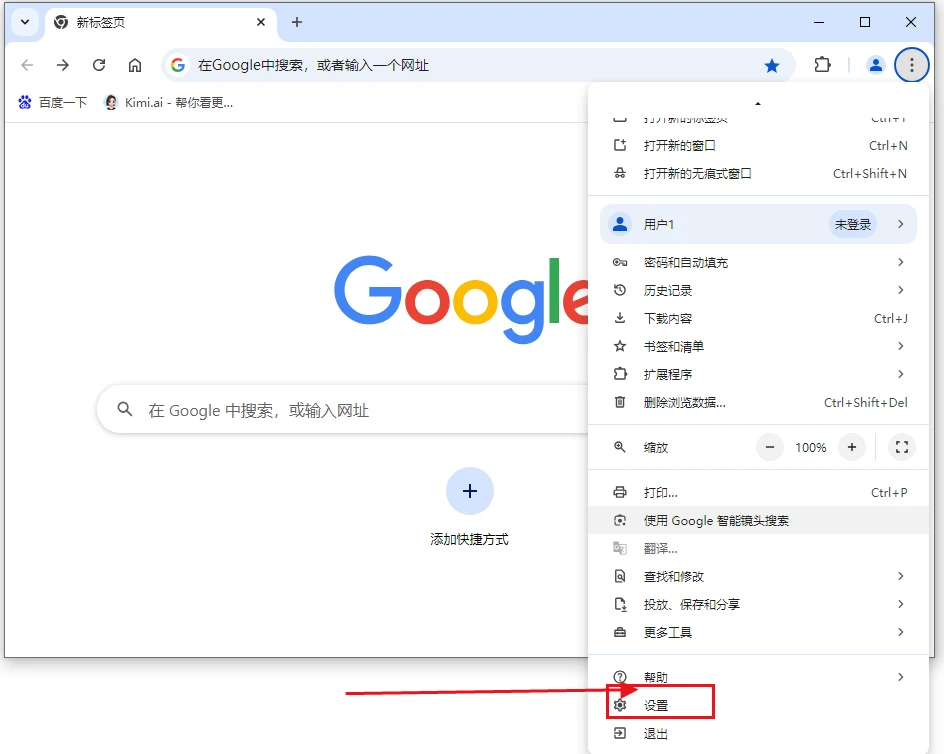Expand the 扩展程序 submenu arrow
Viewport: 944px width, 754px height.
click(901, 374)
